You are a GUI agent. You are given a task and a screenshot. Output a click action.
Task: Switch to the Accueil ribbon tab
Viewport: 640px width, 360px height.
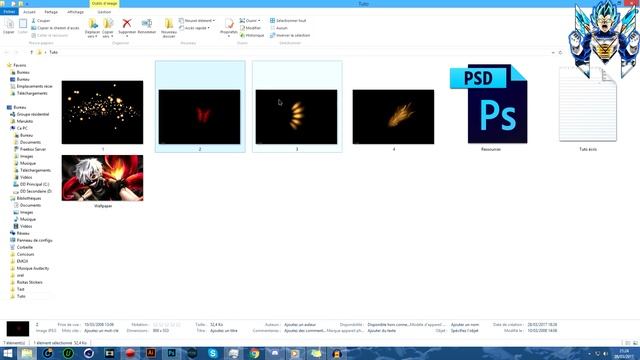click(29, 12)
